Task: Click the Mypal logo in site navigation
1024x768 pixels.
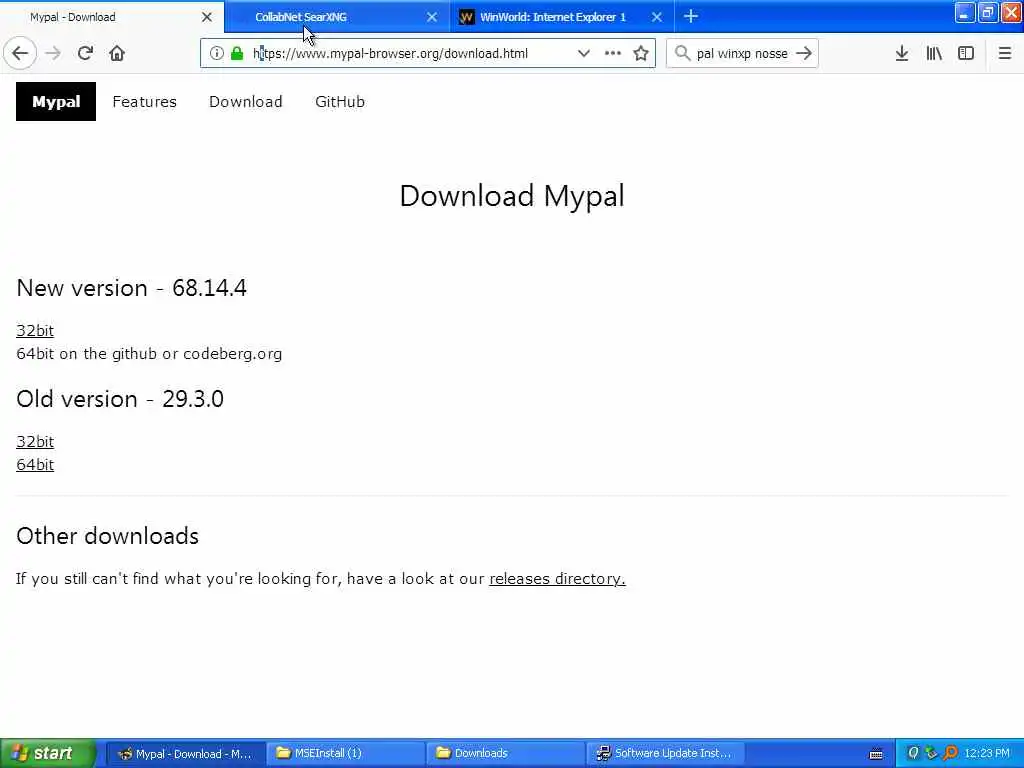Action: click(x=56, y=102)
